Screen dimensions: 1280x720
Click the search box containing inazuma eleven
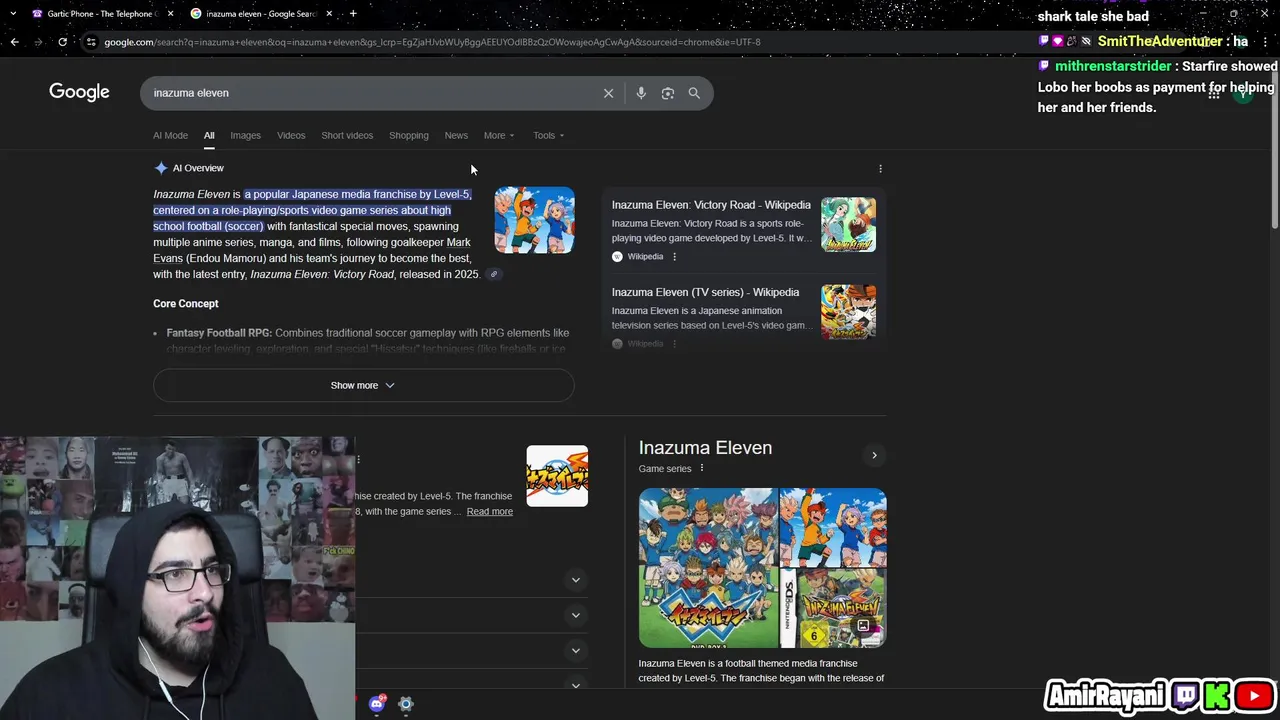370,93
